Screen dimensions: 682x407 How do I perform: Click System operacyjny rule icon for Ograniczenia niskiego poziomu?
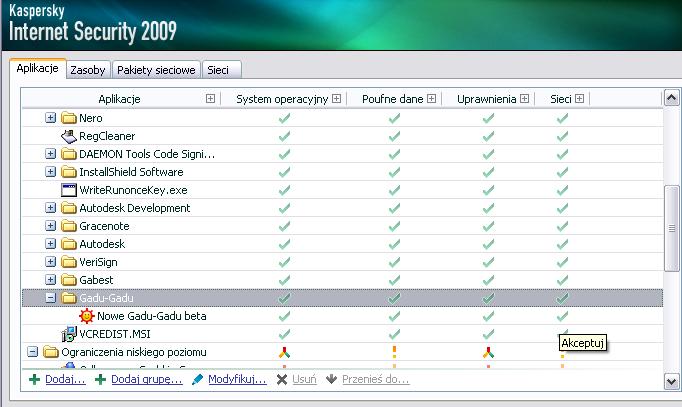coord(284,352)
